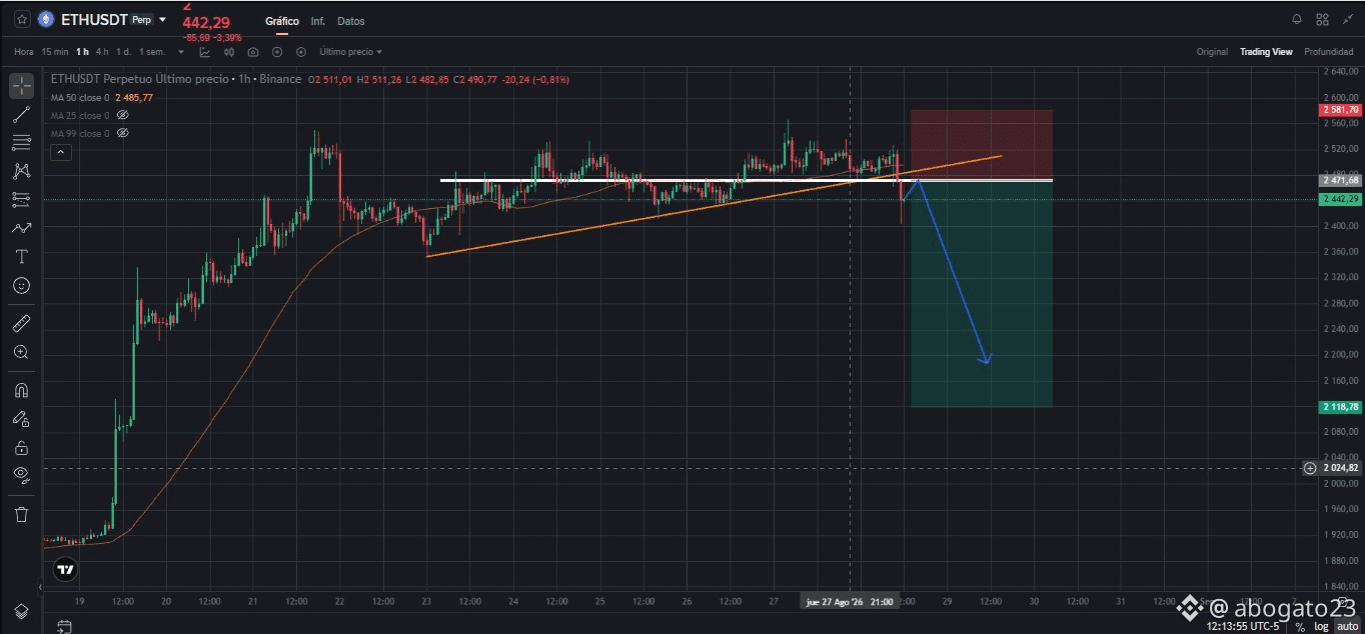Open the 12:13:55 UTC-5 timezone menu
The height and width of the screenshot is (634, 1365).
point(1241,627)
